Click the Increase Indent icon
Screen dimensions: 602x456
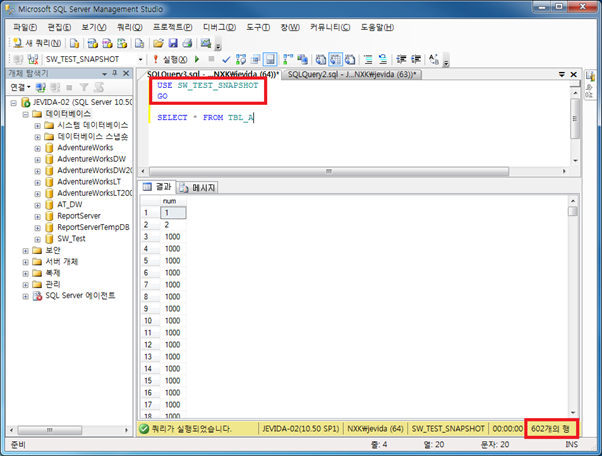(416, 59)
